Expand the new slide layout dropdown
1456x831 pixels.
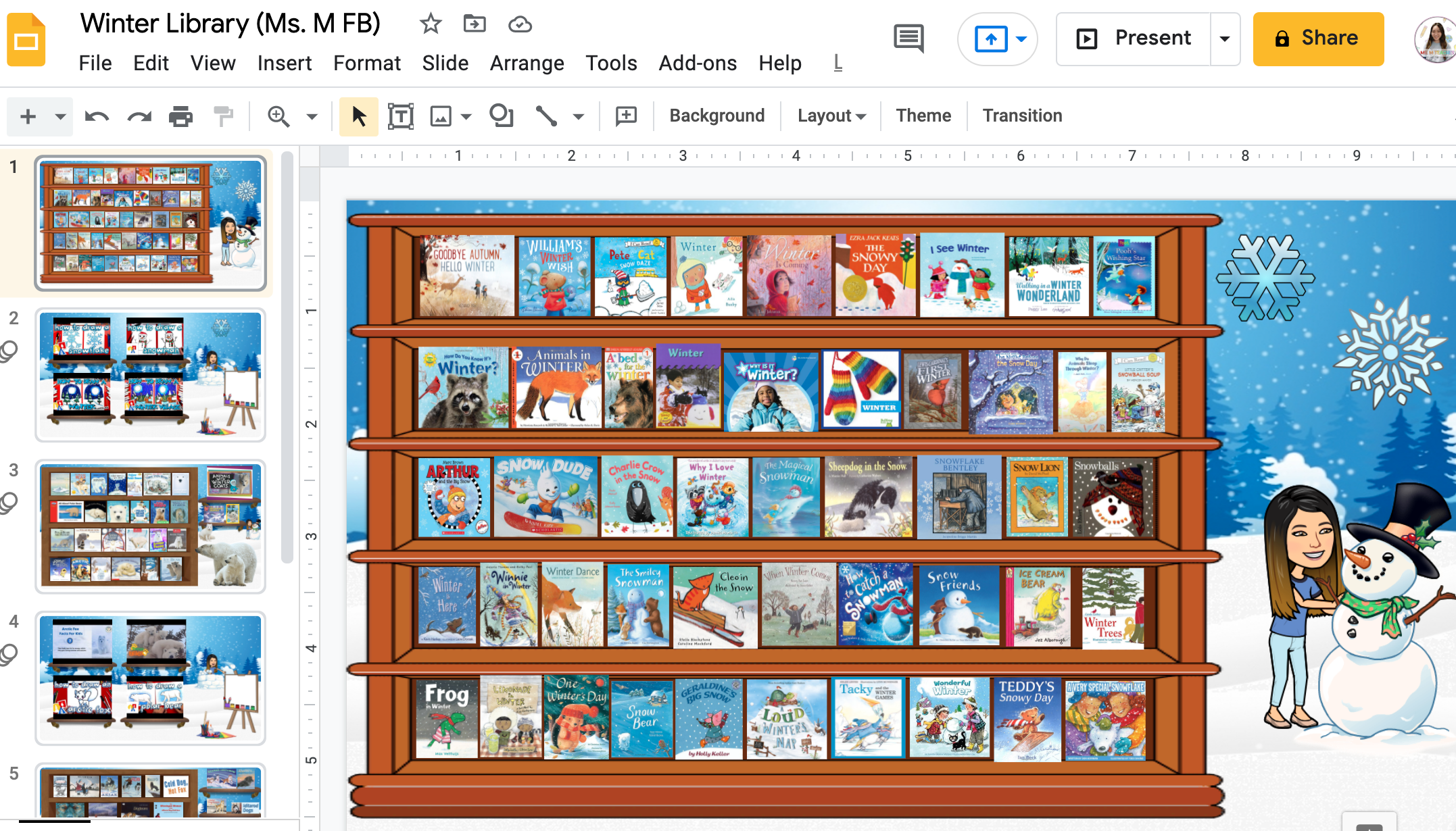click(60, 117)
